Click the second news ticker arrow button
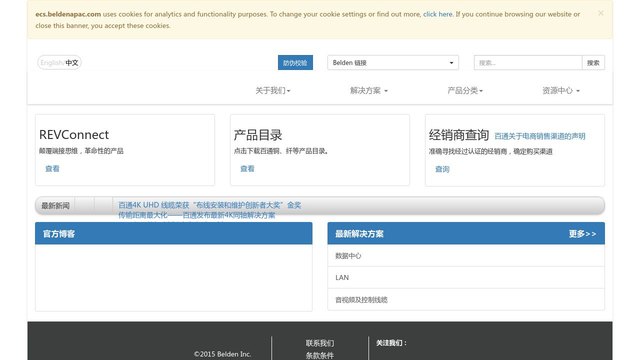 [x=103, y=205]
